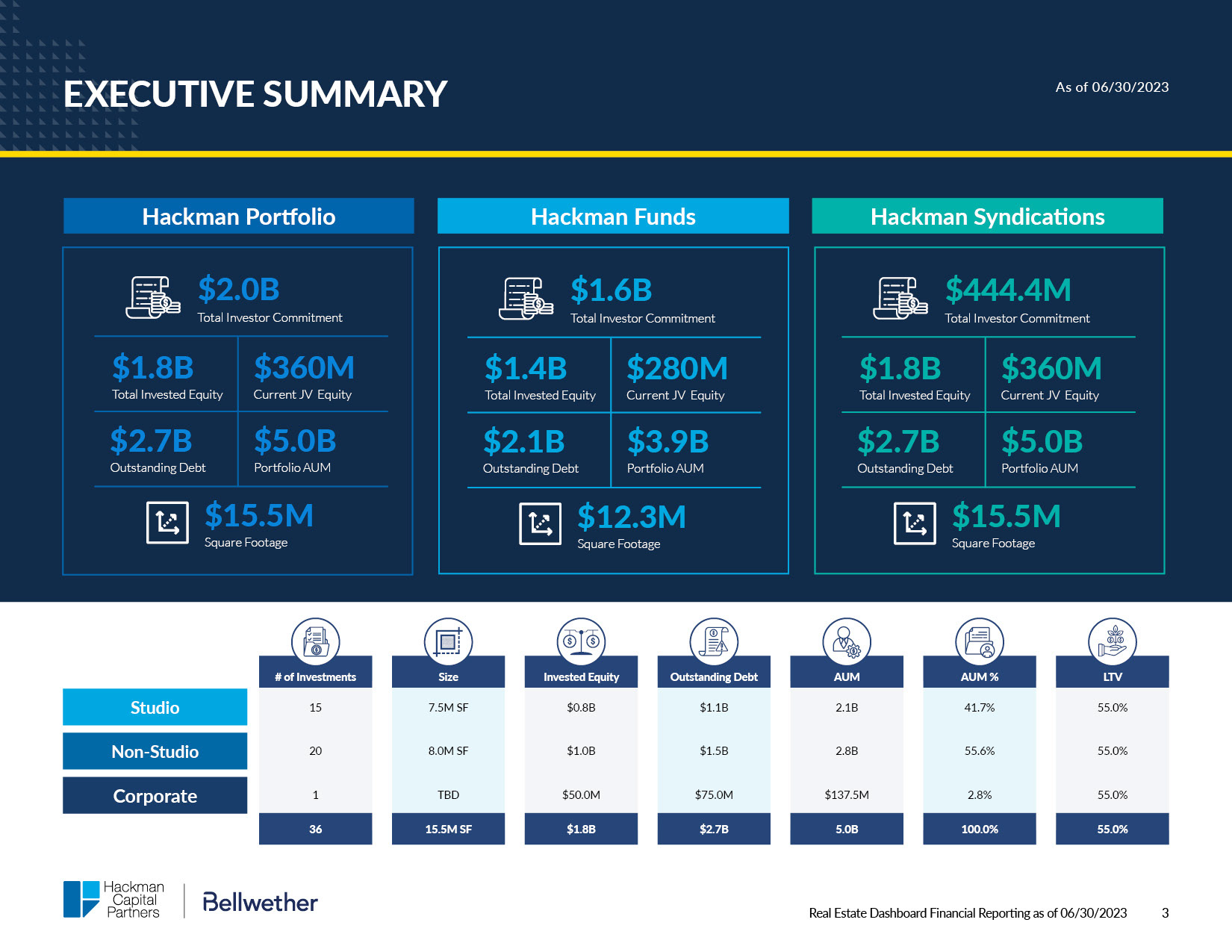Click the Non-Studio investments count 20
1232x952 pixels.
315,750
